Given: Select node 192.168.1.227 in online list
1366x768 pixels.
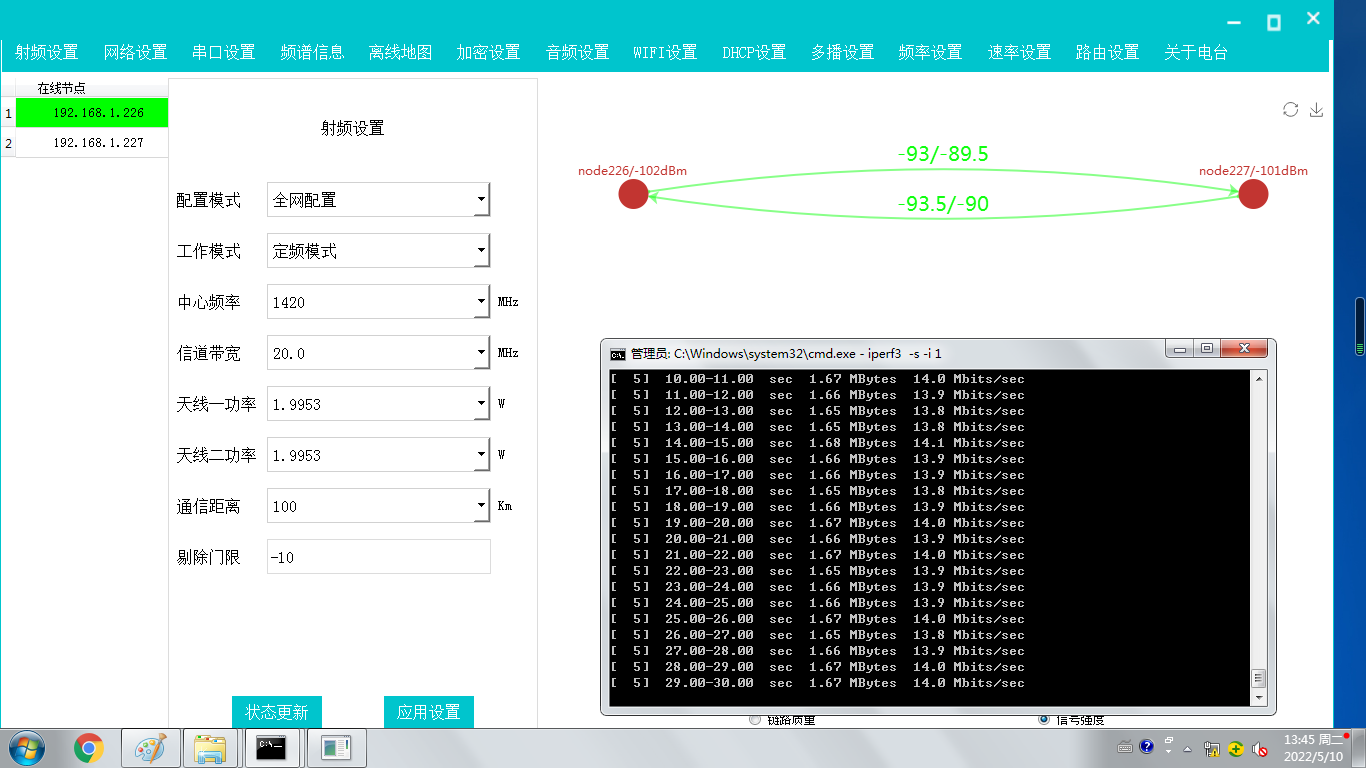Looking at the screenshot, I should (x=92, y=143).
